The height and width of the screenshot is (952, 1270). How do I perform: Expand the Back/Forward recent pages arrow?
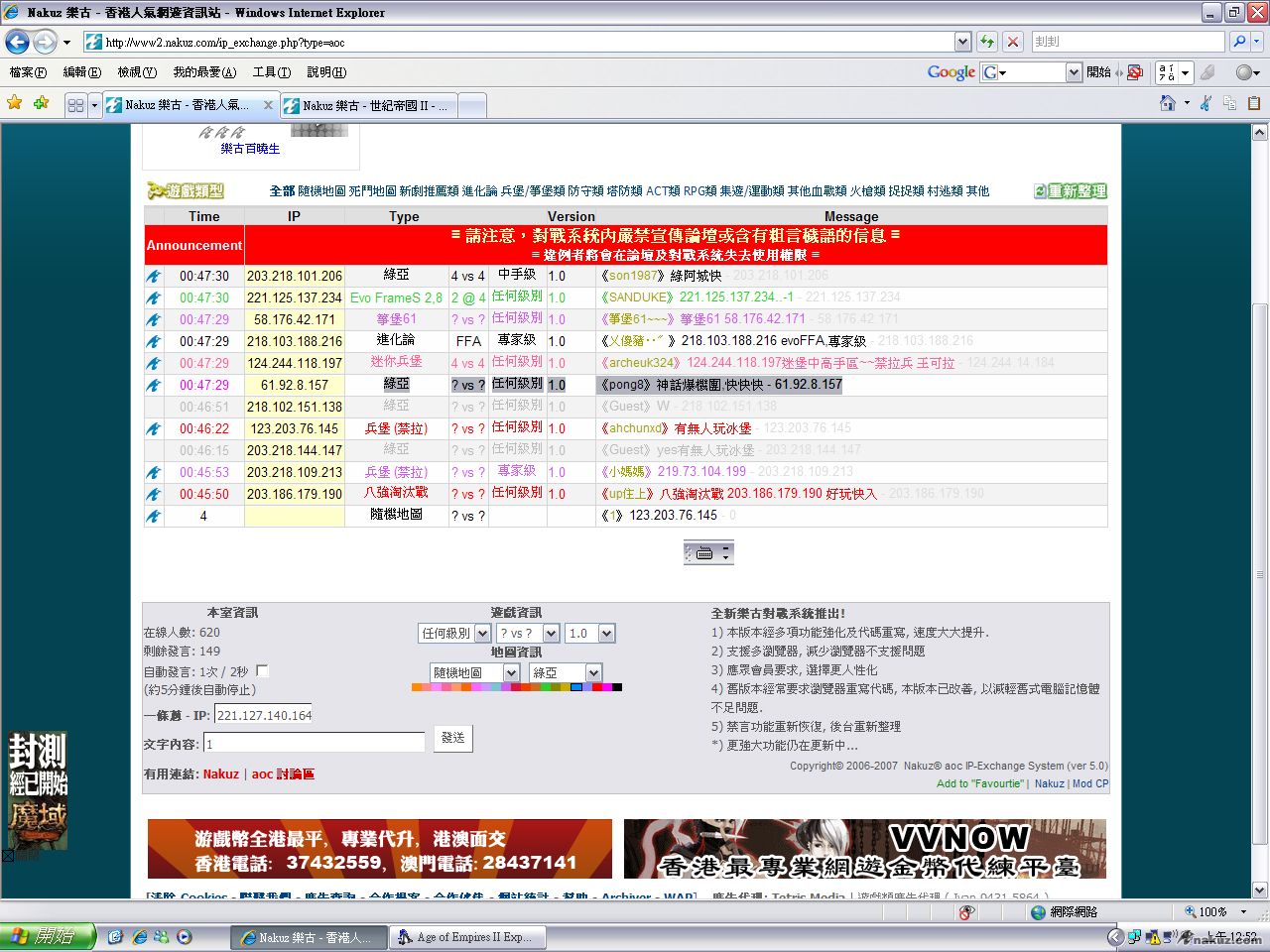(66, 43)
